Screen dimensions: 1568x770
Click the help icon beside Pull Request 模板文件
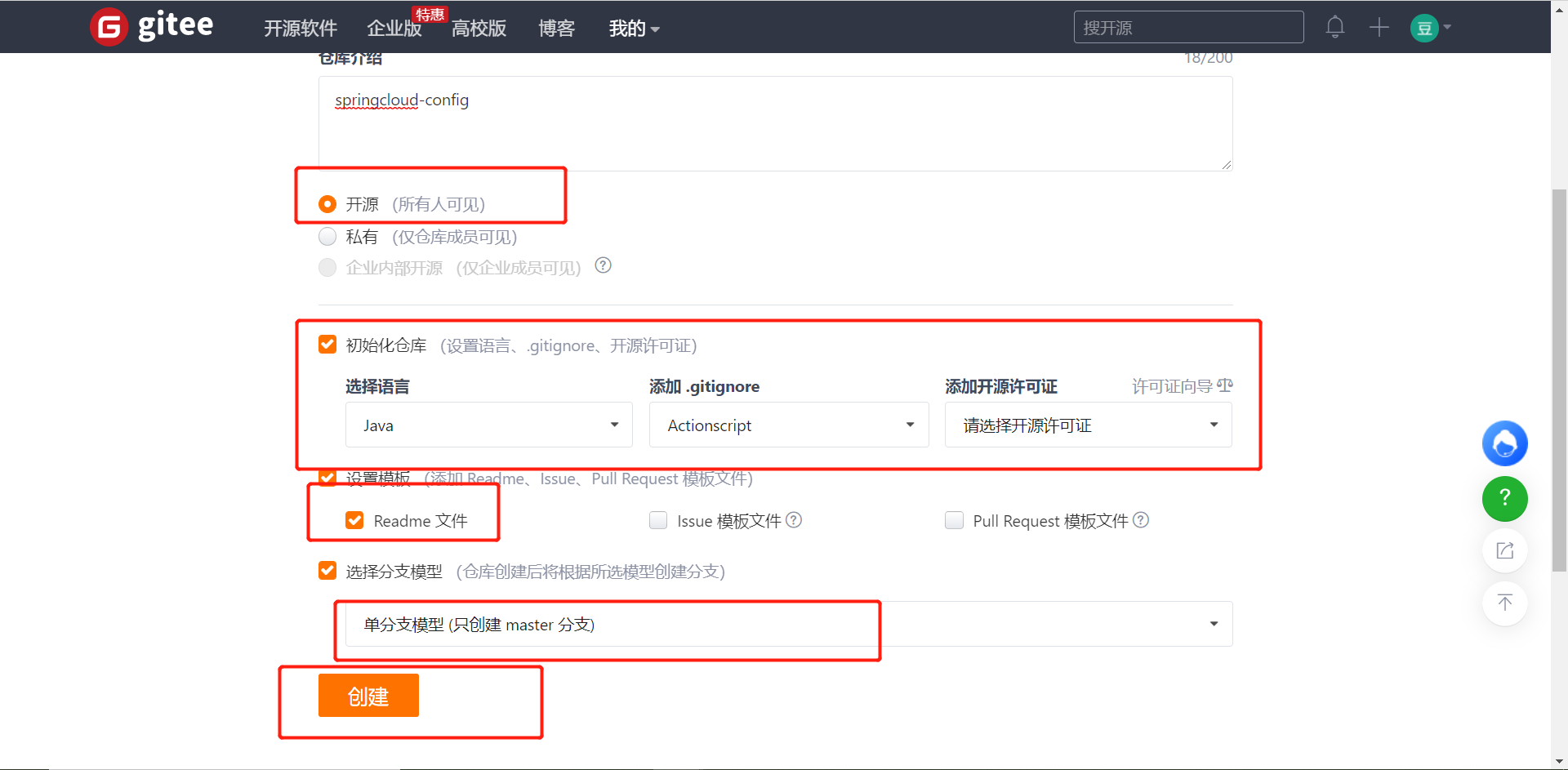[1141, 520]
